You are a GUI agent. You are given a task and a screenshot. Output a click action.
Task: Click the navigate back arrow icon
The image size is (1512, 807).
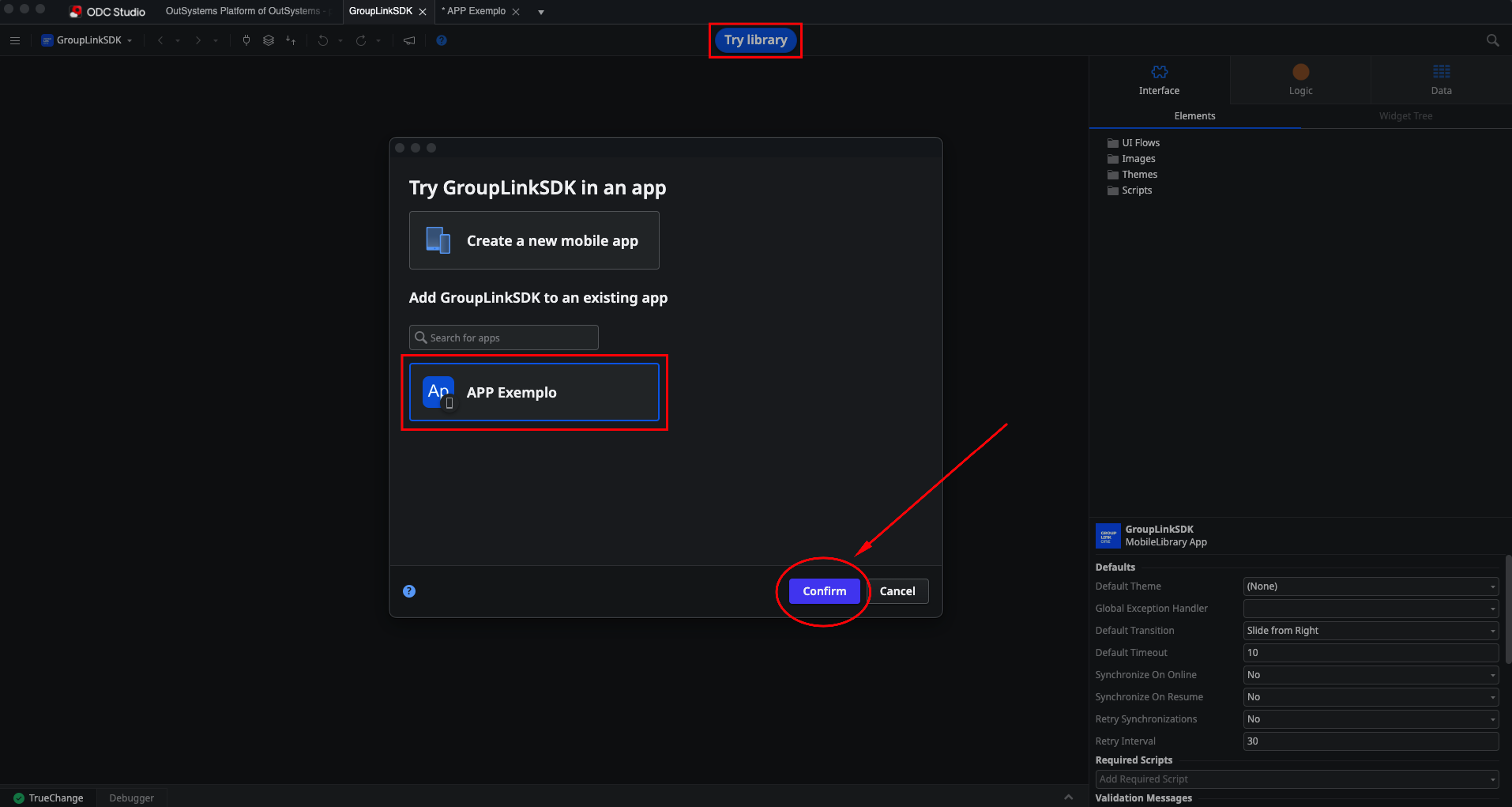(x=160, y=40)
